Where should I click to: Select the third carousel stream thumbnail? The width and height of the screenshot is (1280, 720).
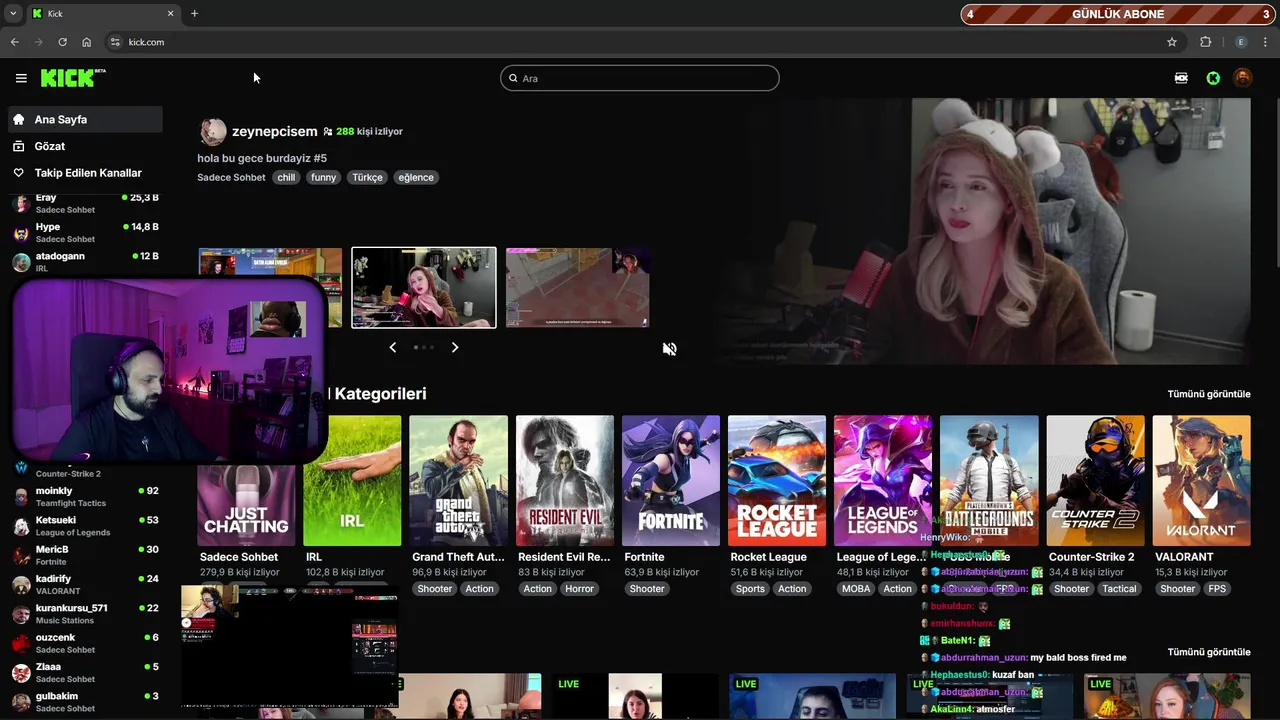click(577, 287)
